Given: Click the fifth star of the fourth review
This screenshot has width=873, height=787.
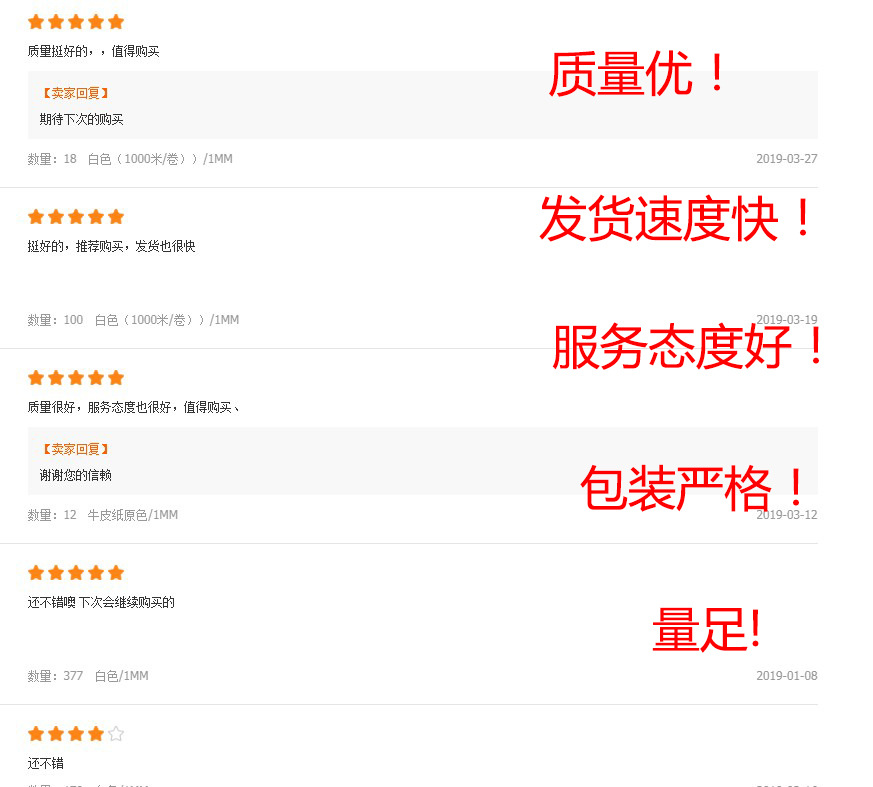Looking at the screenshot, I should click(x=116, y=573).
